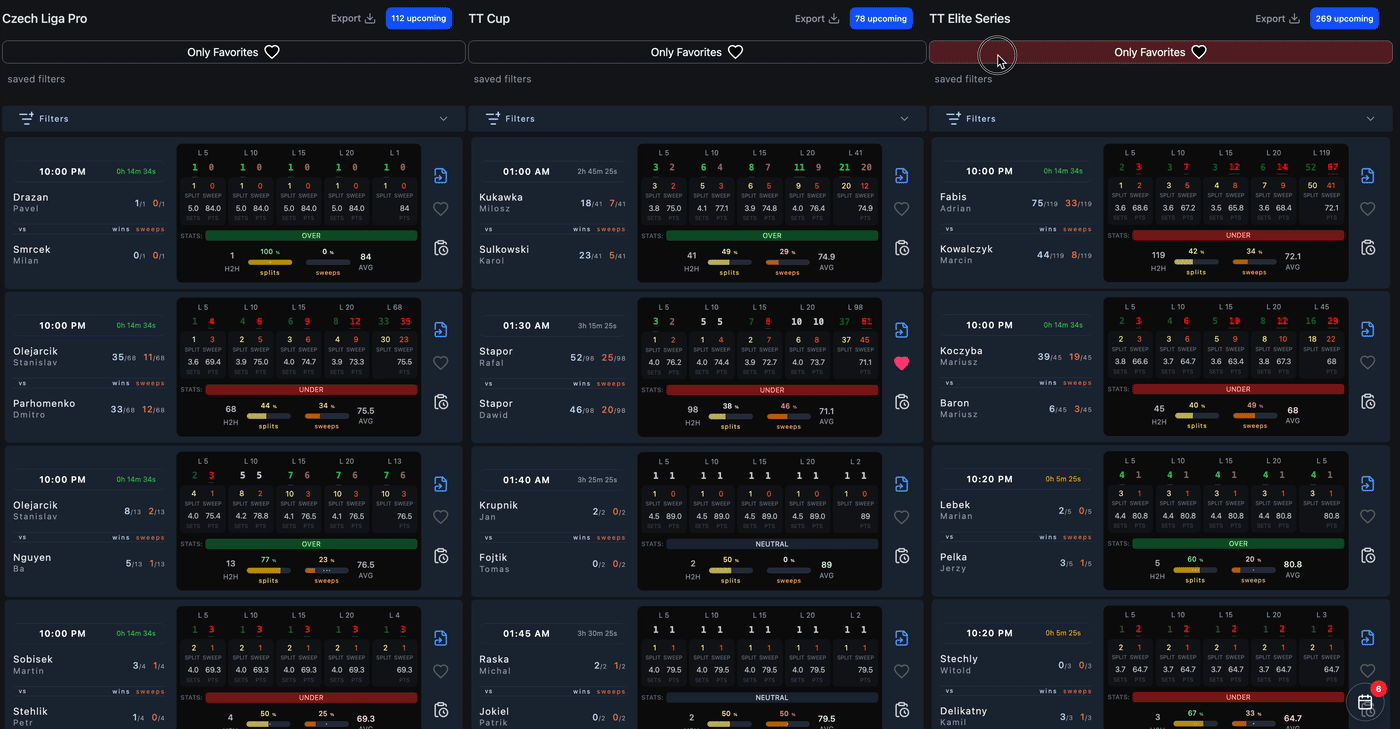
Task: Open clipboard icon for Raska vs Jokiel
Action: (x=902, y=710)
